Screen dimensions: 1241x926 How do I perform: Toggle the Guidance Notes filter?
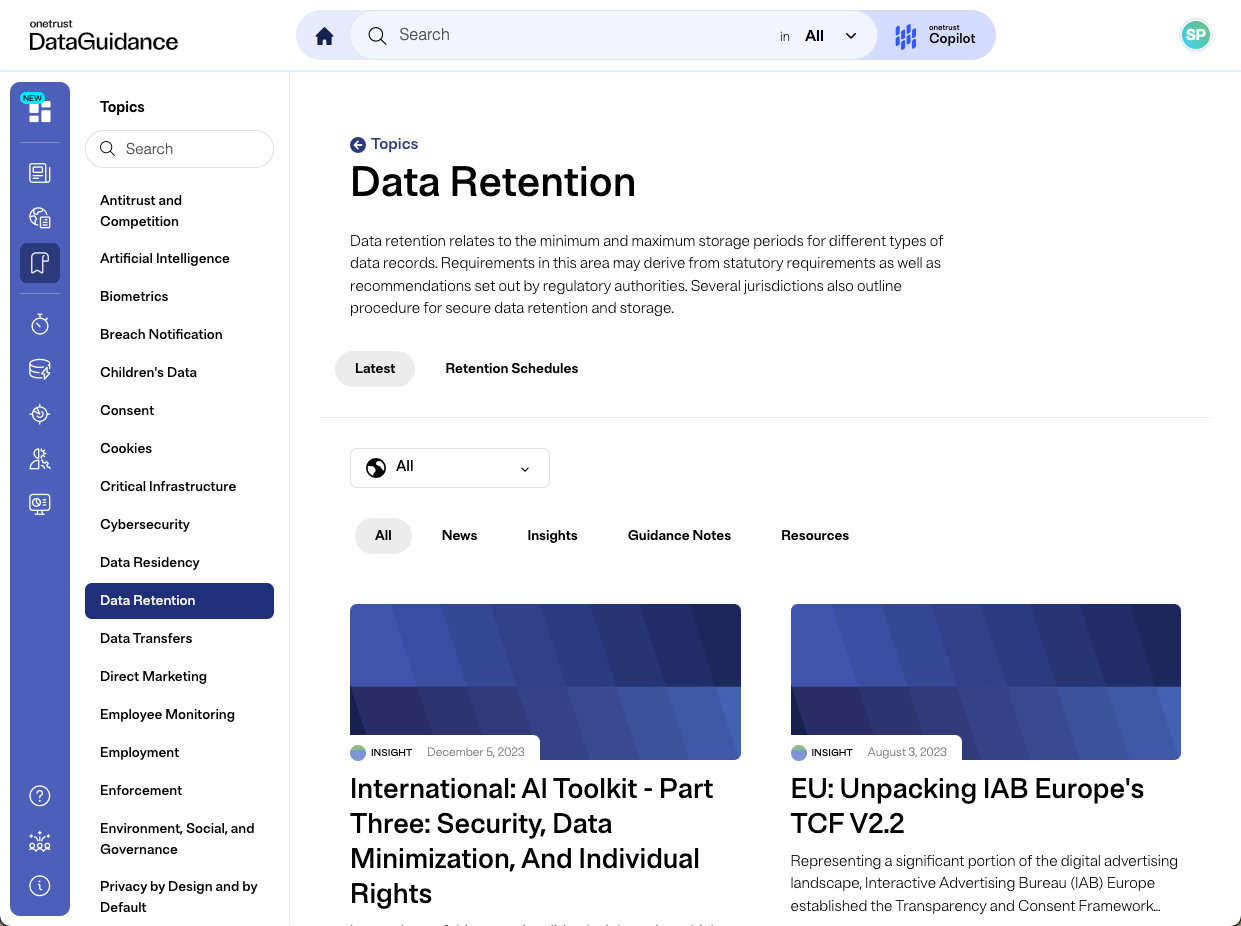(679, 535)
